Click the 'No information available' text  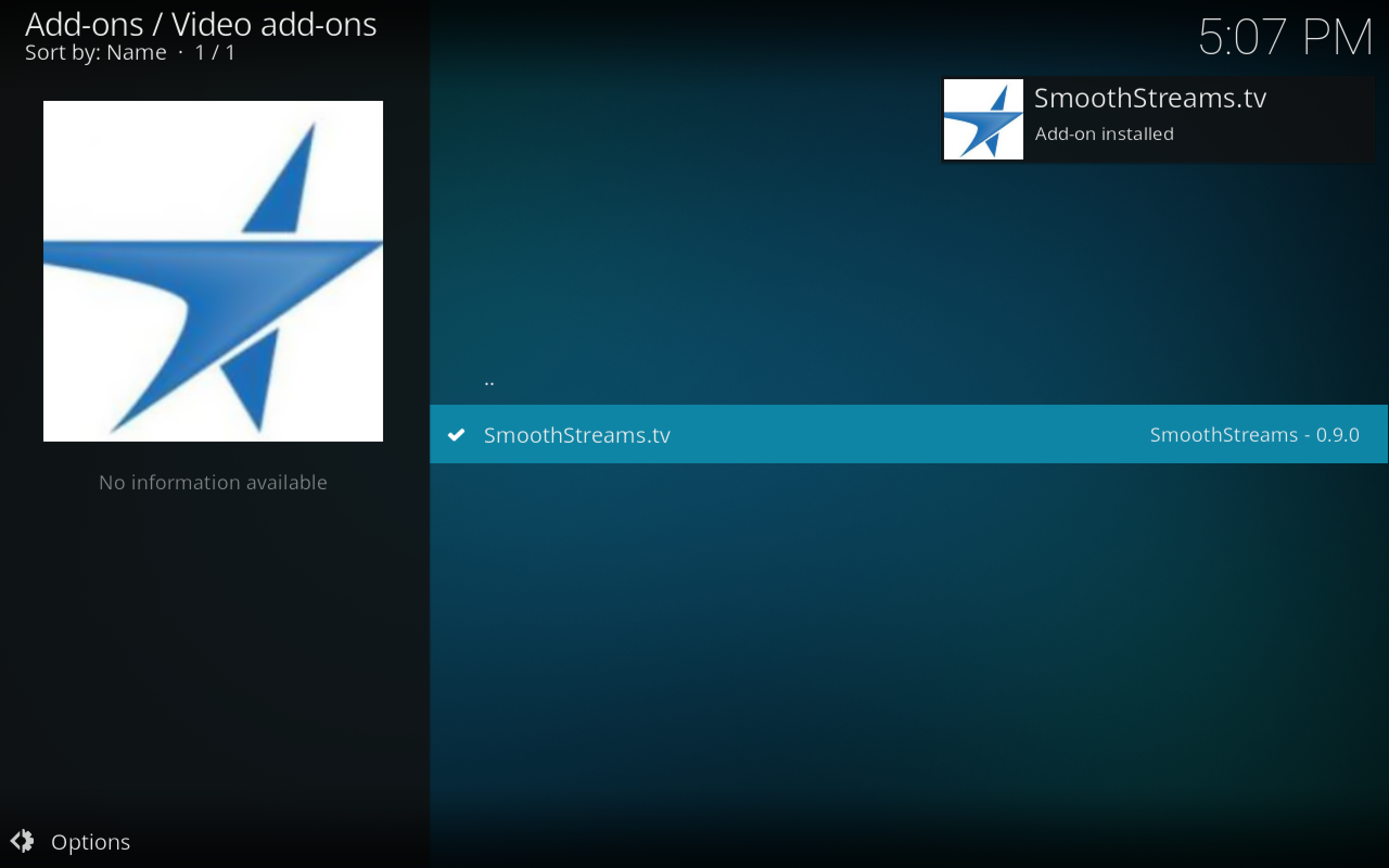pyautogui.click(x=213, y=482)
